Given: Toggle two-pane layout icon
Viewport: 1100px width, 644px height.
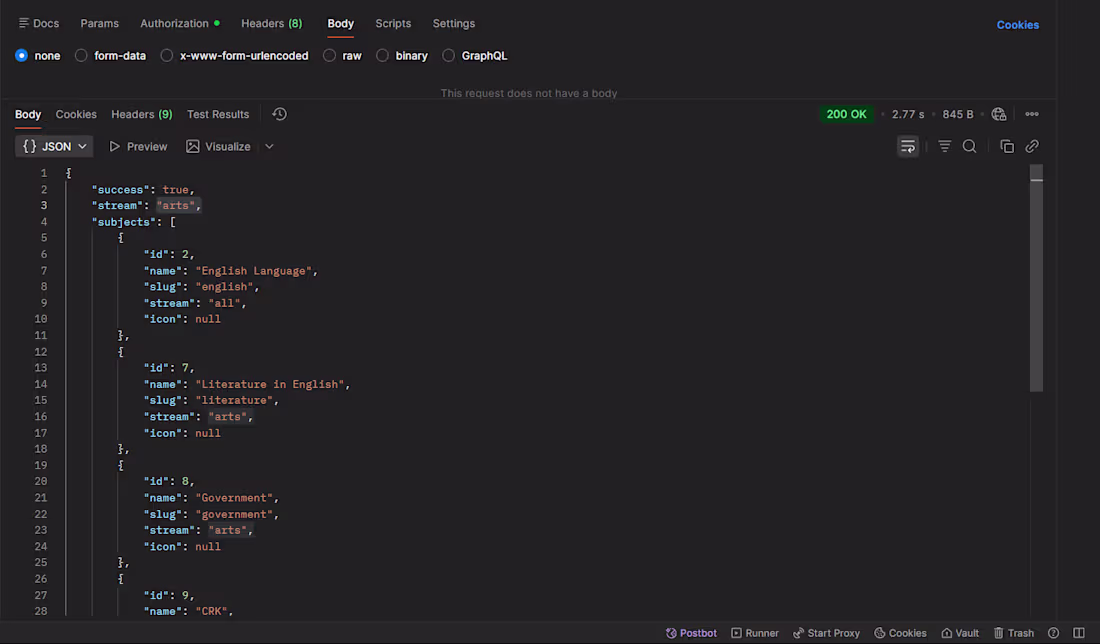Looking at the screenshot, I should [1079, 633].
